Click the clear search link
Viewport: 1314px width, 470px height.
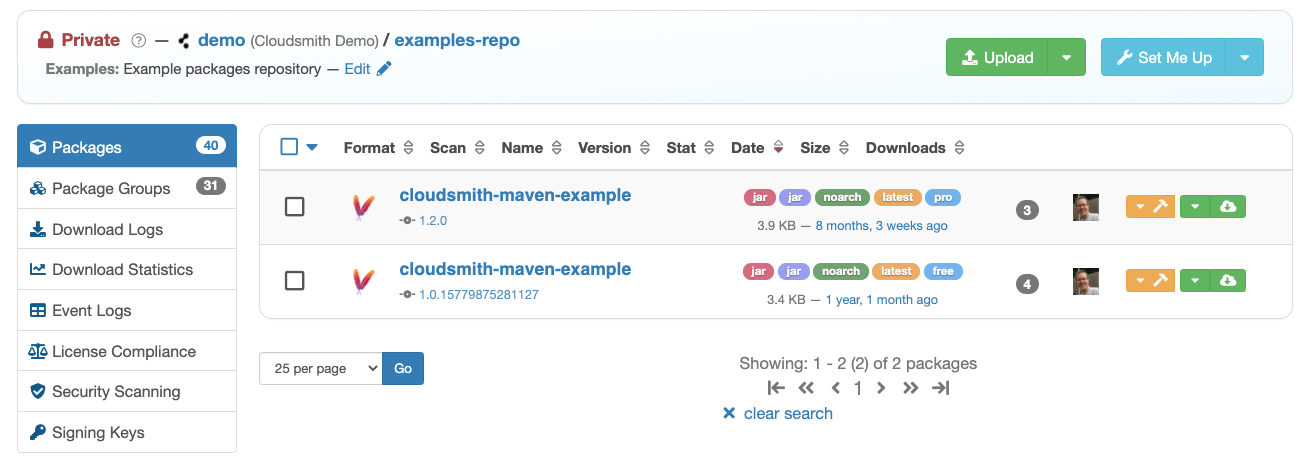tap(777, 413)
